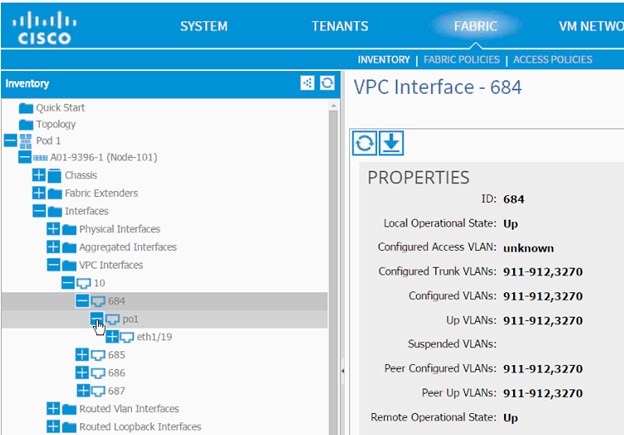Viewport: 624px width, 435px height.
Task: Select VPC Interfaces tree item
Action: [111, 265]
